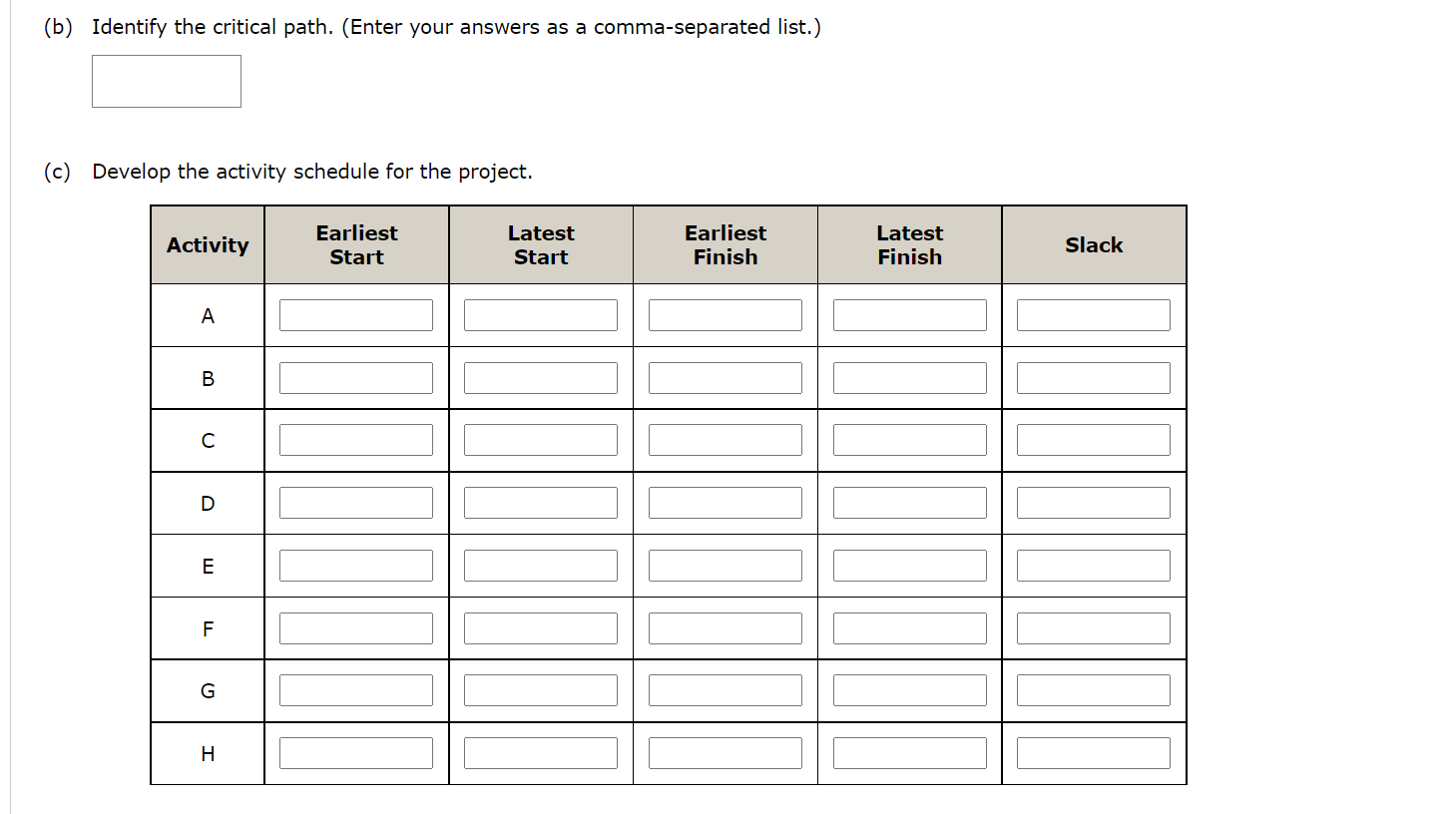Click the critical path answer box
Viewport: 1456px width, 814px height.
(x=166, y=81)
